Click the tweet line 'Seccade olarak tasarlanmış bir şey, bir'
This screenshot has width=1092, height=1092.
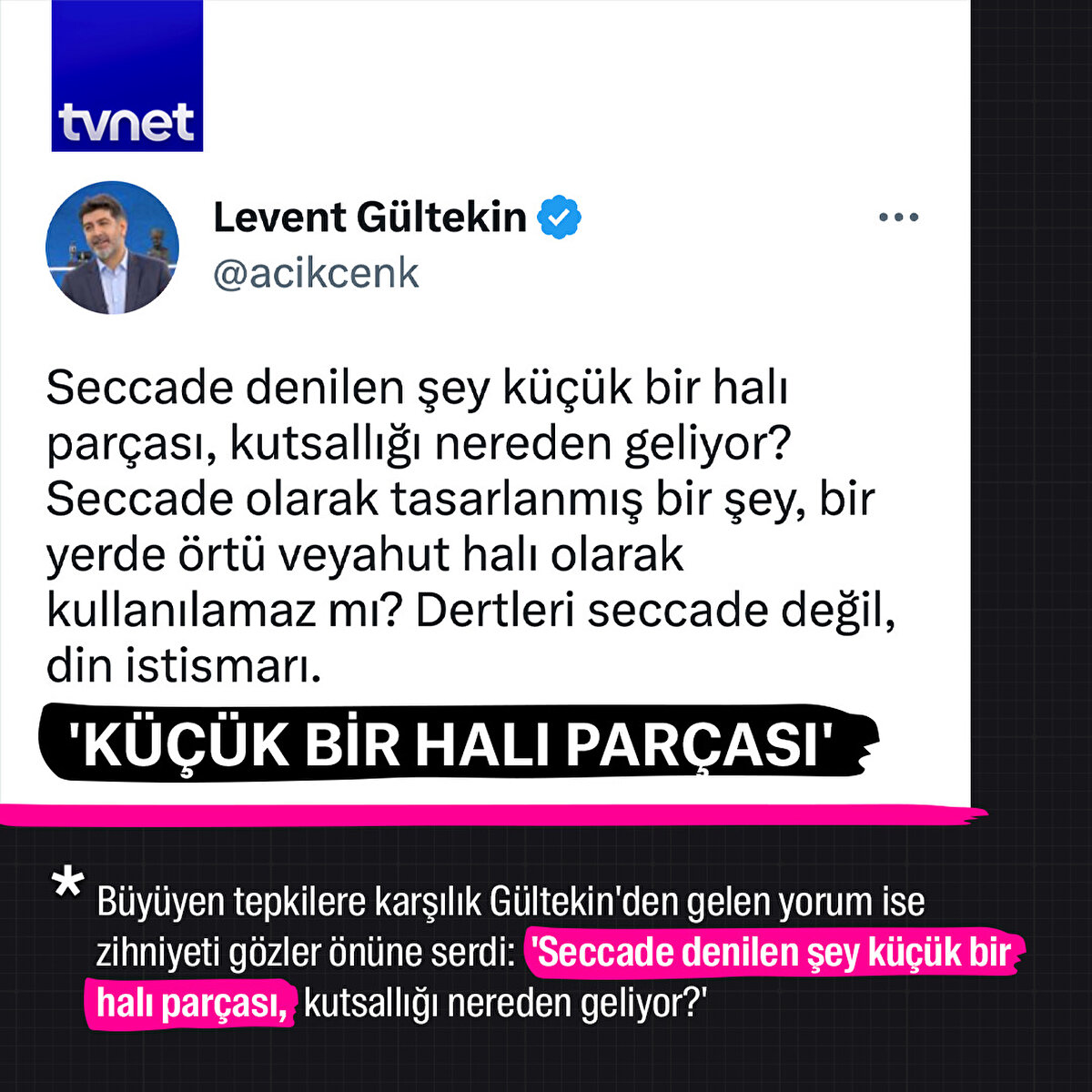coord(460,500)
